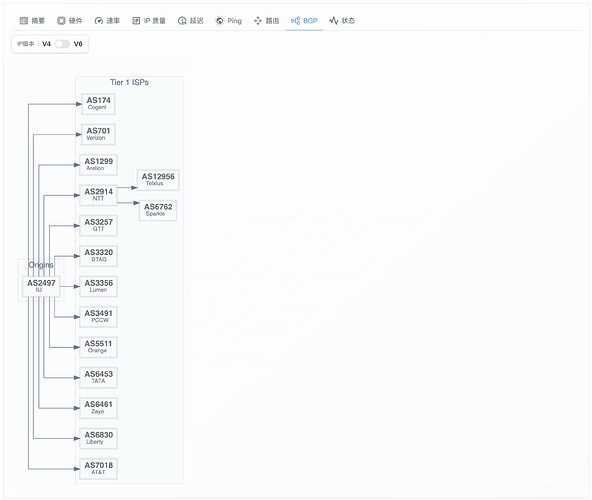Image resolution: width=592 pixels, height=500 pixels.
Task: Click the AS3257 GTT node
Action: pos(99,225)
